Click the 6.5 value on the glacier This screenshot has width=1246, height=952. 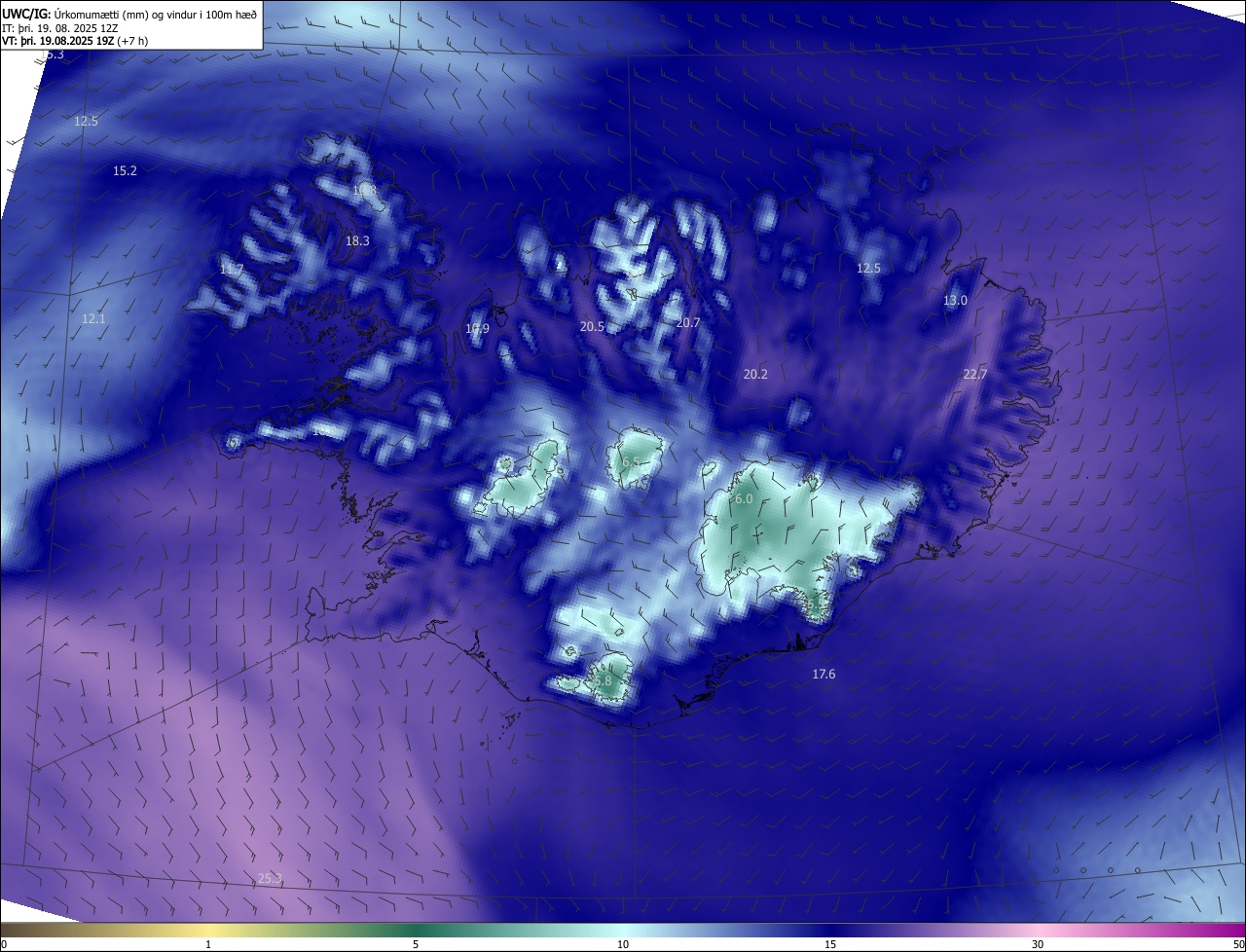tap(631, 462)
